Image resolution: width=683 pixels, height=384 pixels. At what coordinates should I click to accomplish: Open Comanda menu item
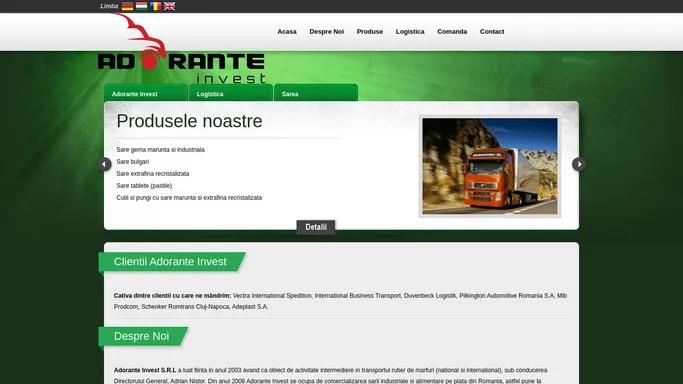452,32
